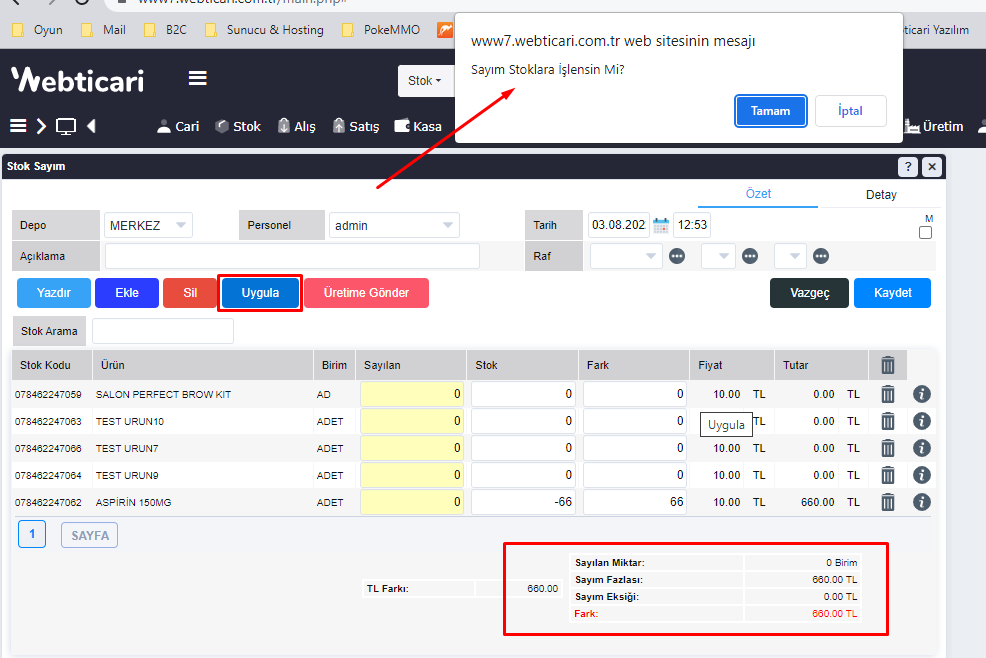Open the hamburger menu next to Webticari logo
Screen dimensions: 986x658
pos(198,79)
